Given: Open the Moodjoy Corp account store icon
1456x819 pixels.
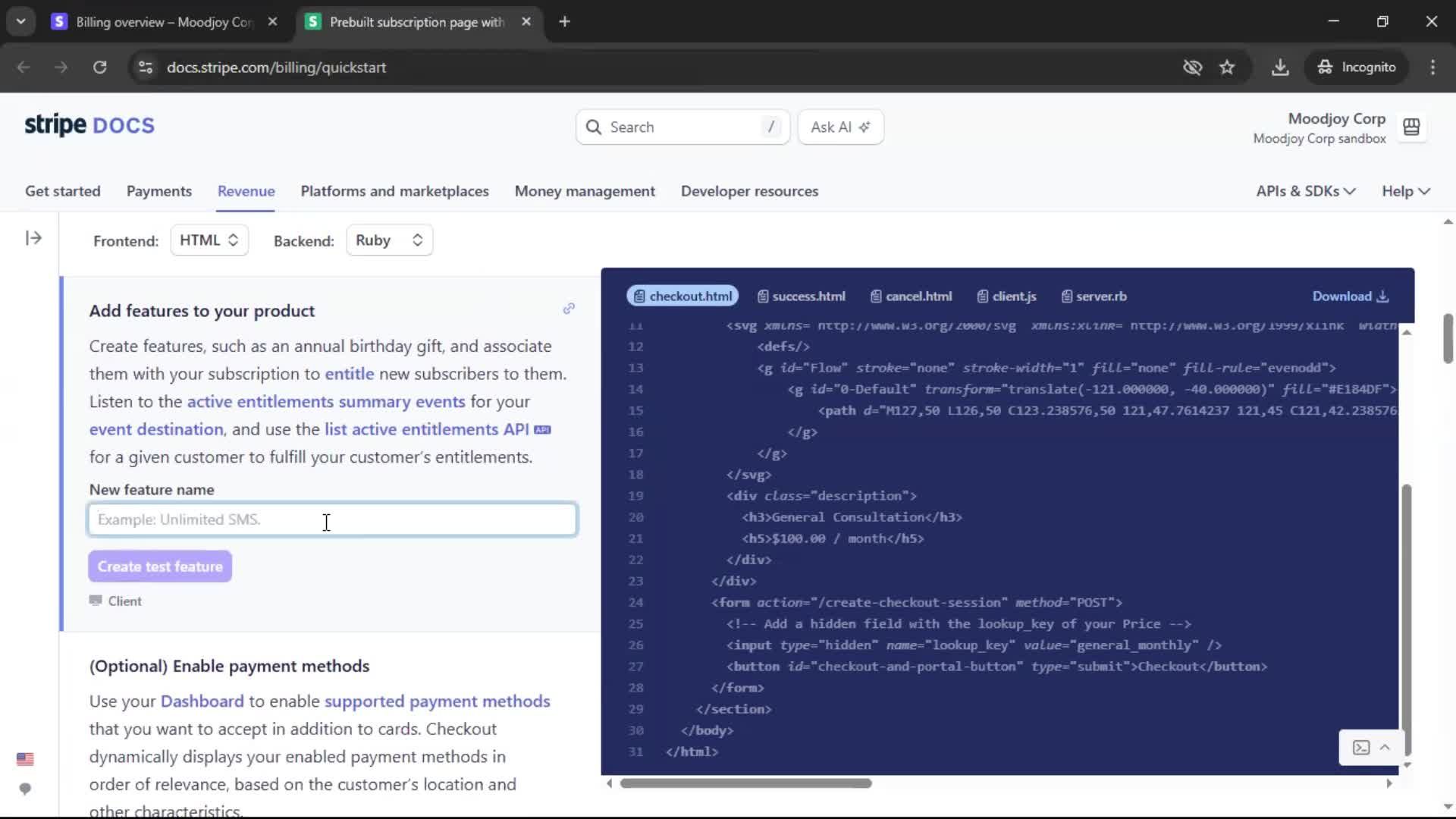Looking at the screenshot, I should pyautogui.click(x=1411, y=127).
